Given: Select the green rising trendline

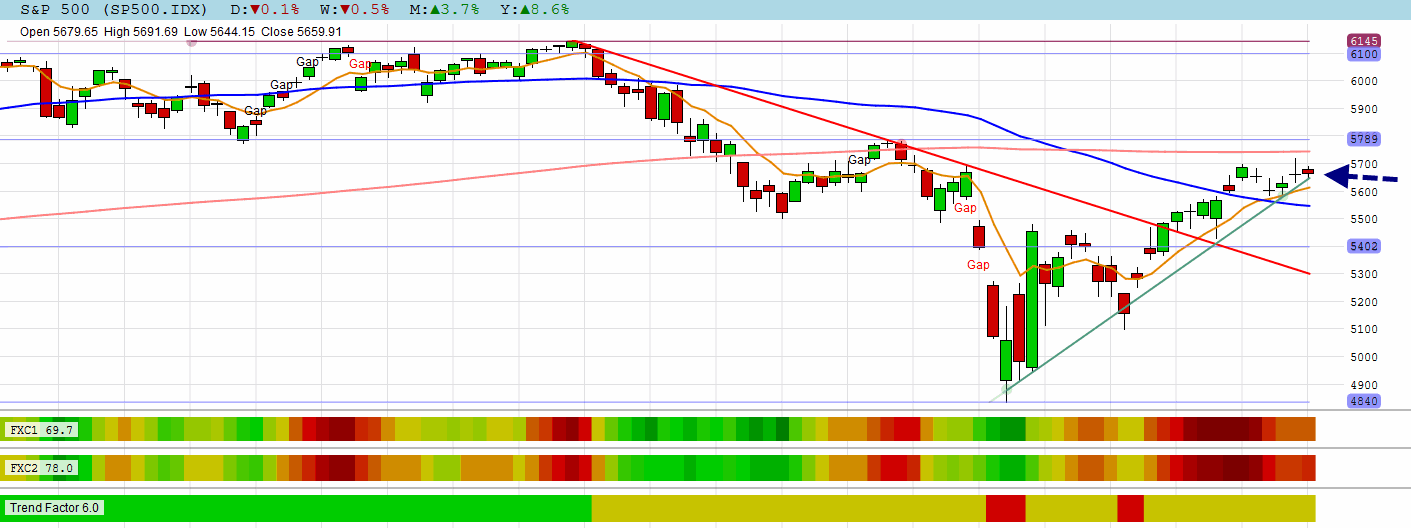Looking at the screenshot, I should pyautogui.click(x=1150, y=292).
